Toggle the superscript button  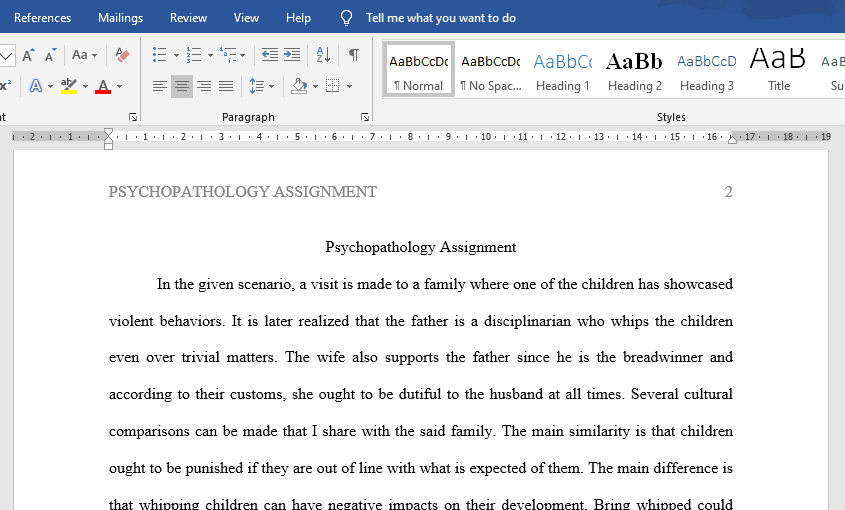[6, 87]
